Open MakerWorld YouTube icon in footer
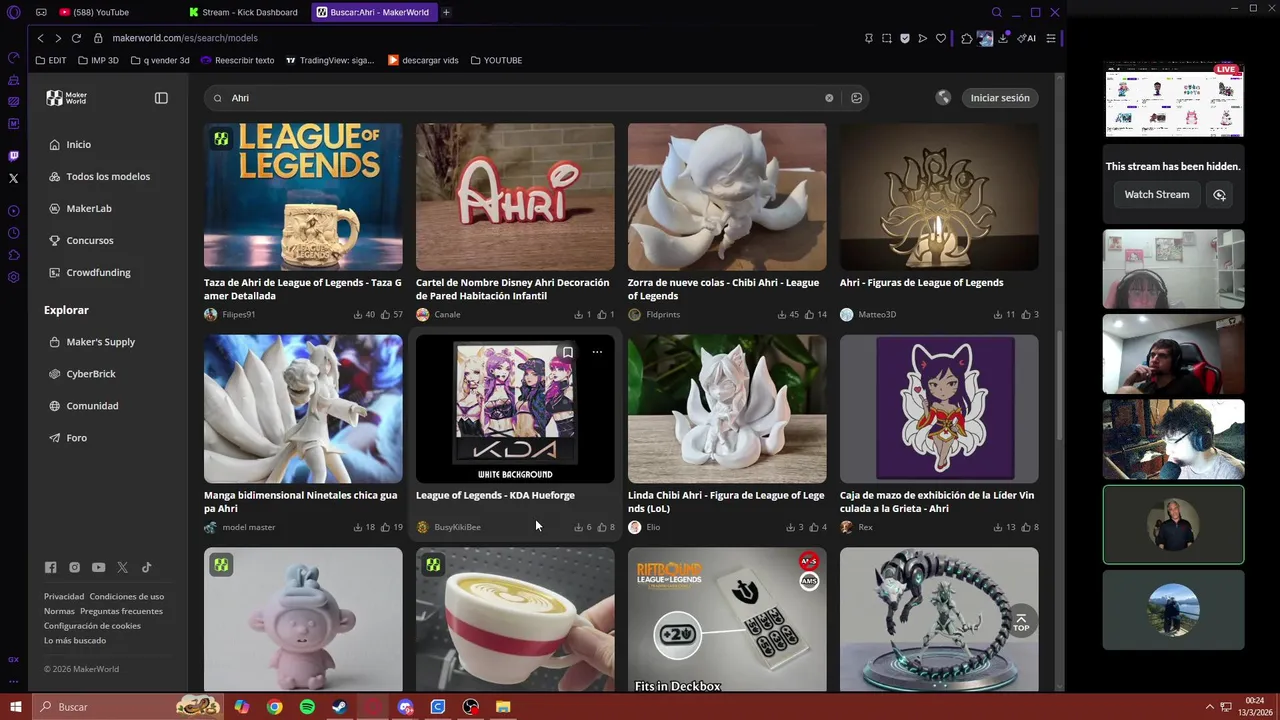The width and height of the screenshot is (1280, 720). coord(98,567)
